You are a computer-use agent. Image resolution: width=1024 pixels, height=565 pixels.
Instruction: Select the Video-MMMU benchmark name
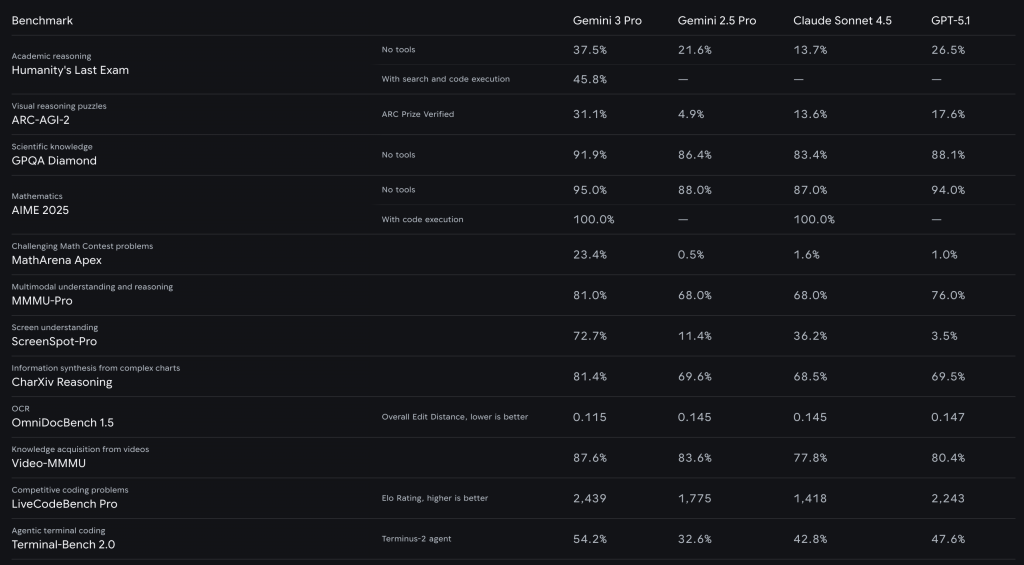coord(46,464)
